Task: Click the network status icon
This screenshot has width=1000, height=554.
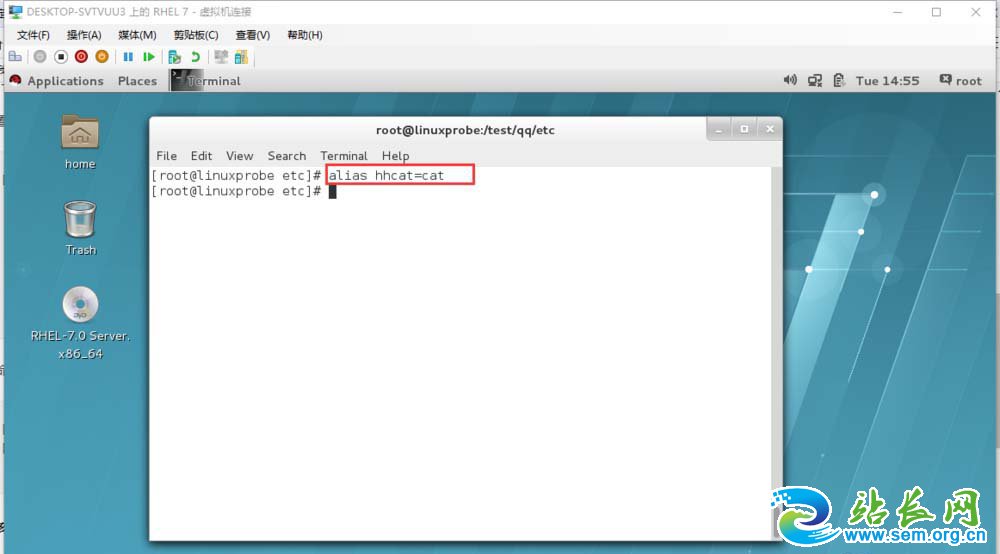Action: (814, 80)
